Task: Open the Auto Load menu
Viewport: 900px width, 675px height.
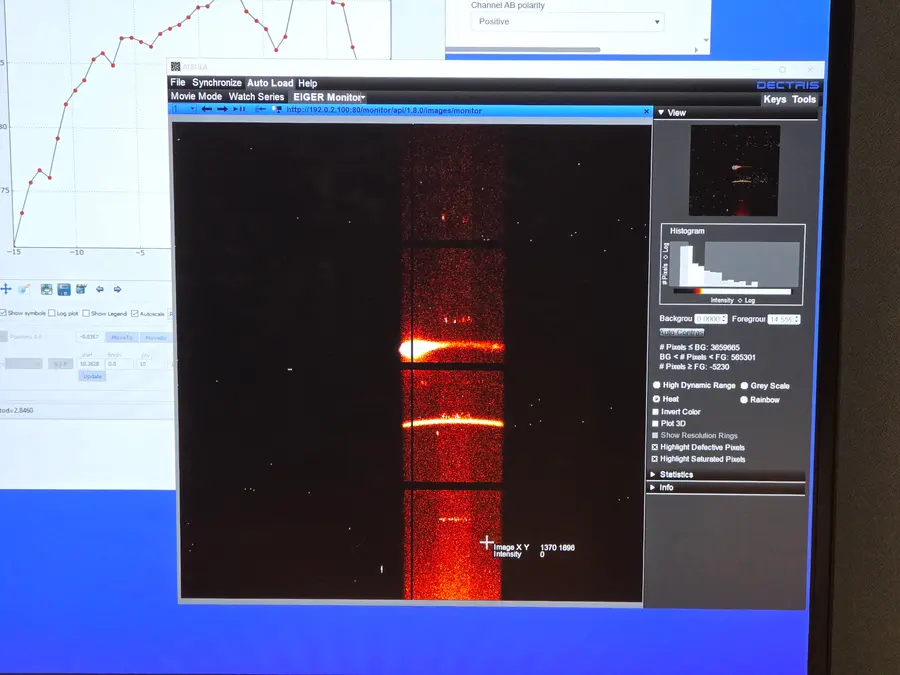Action: pyautogui.click(x=270, y=83)
